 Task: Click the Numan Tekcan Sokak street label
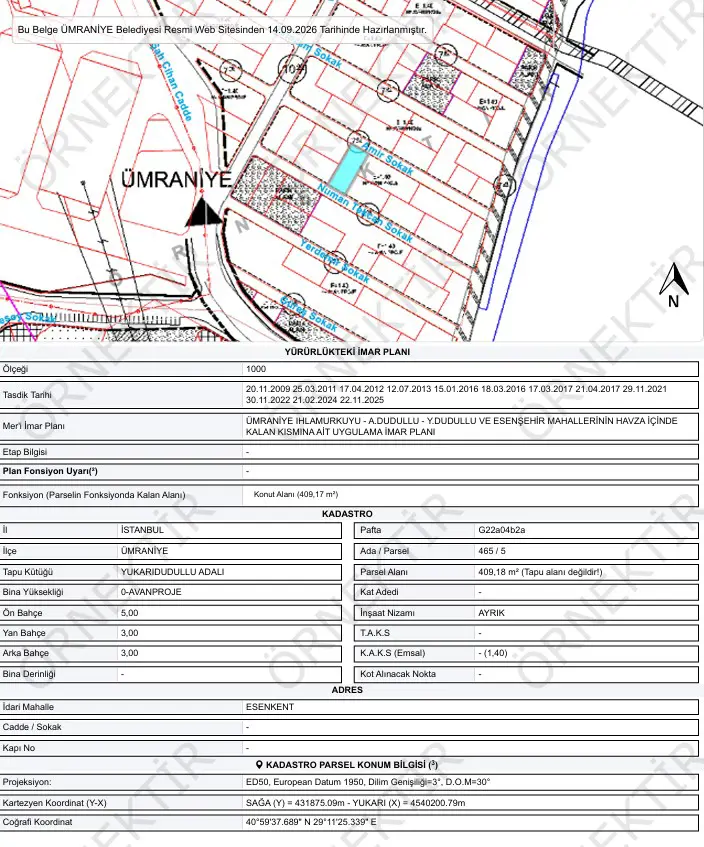coord(365,213)
